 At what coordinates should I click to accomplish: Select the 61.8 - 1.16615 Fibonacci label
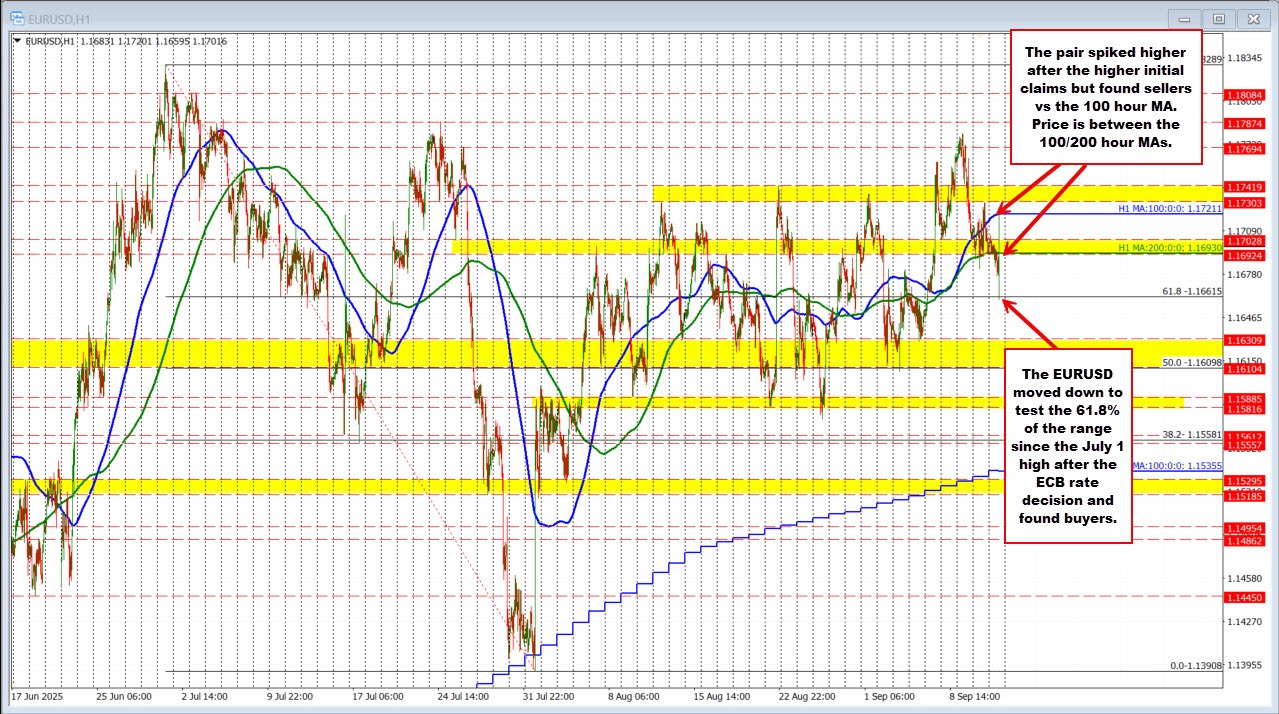point(1192,290)
